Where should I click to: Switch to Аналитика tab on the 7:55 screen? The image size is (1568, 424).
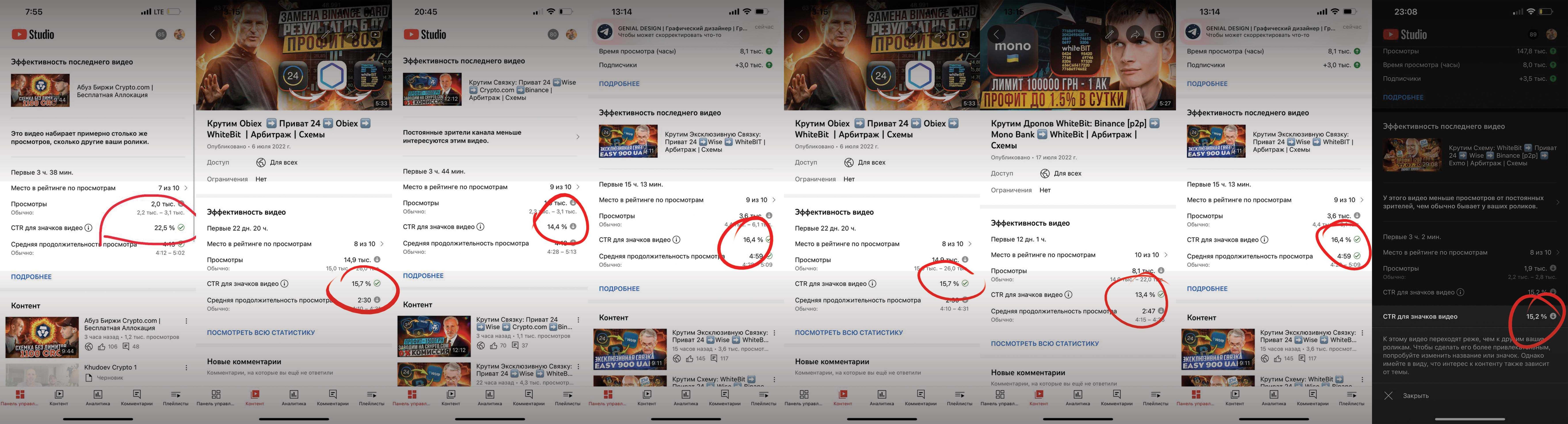tap(98, 398)
